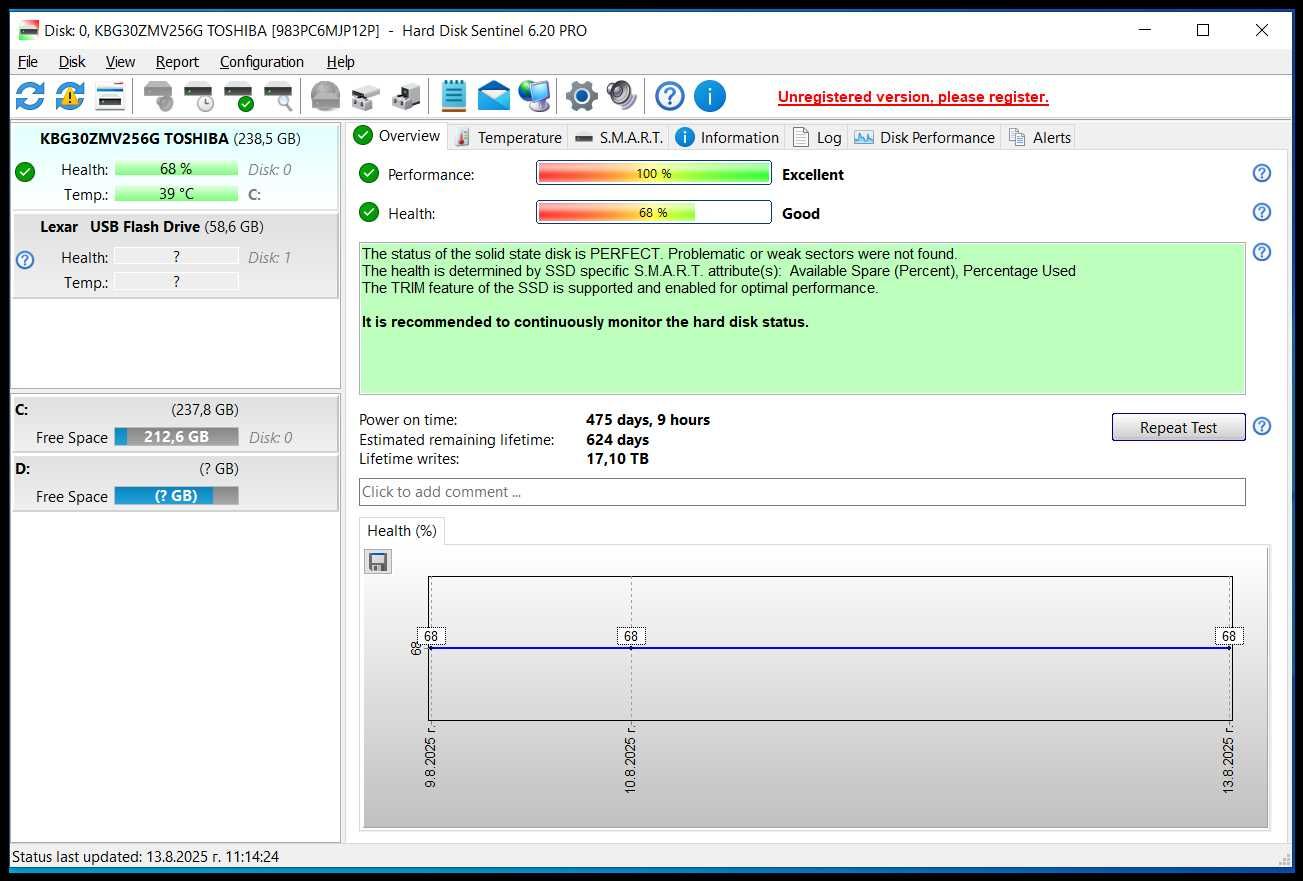Open the View menu
1303x881 pixels.
click(x=120, y=62)
